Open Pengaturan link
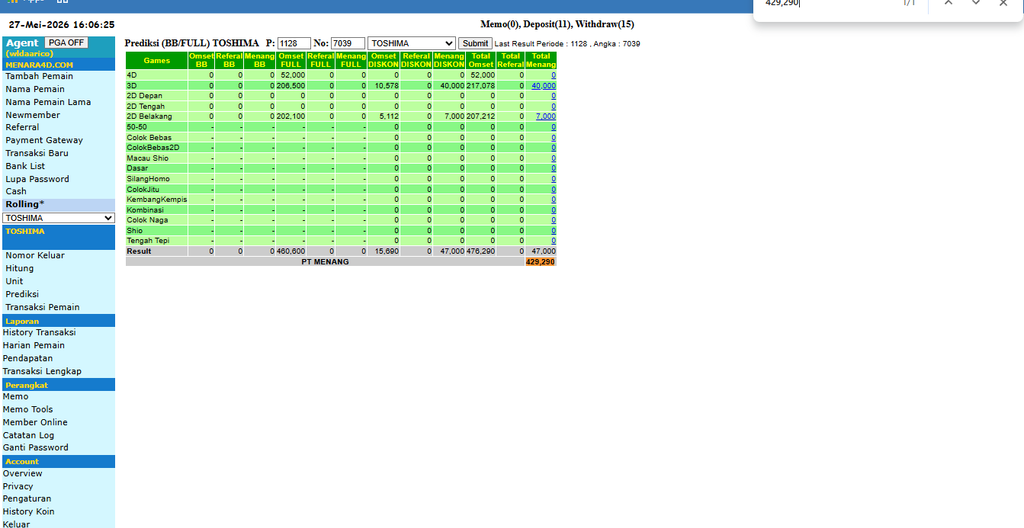Viewport: 1024px width, 528px height. 27,499
